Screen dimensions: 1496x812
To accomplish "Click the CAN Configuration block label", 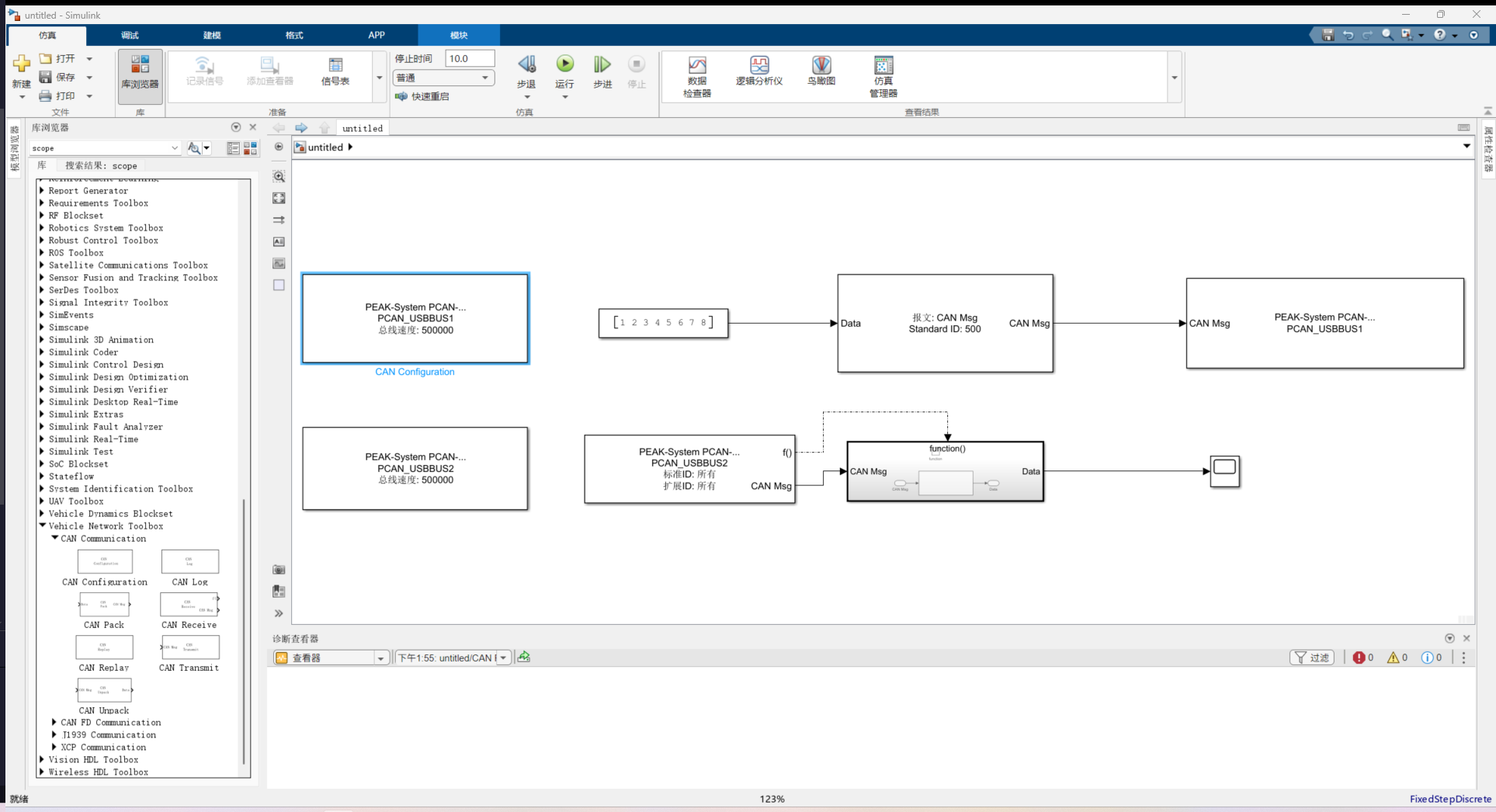I will point(415,372).
